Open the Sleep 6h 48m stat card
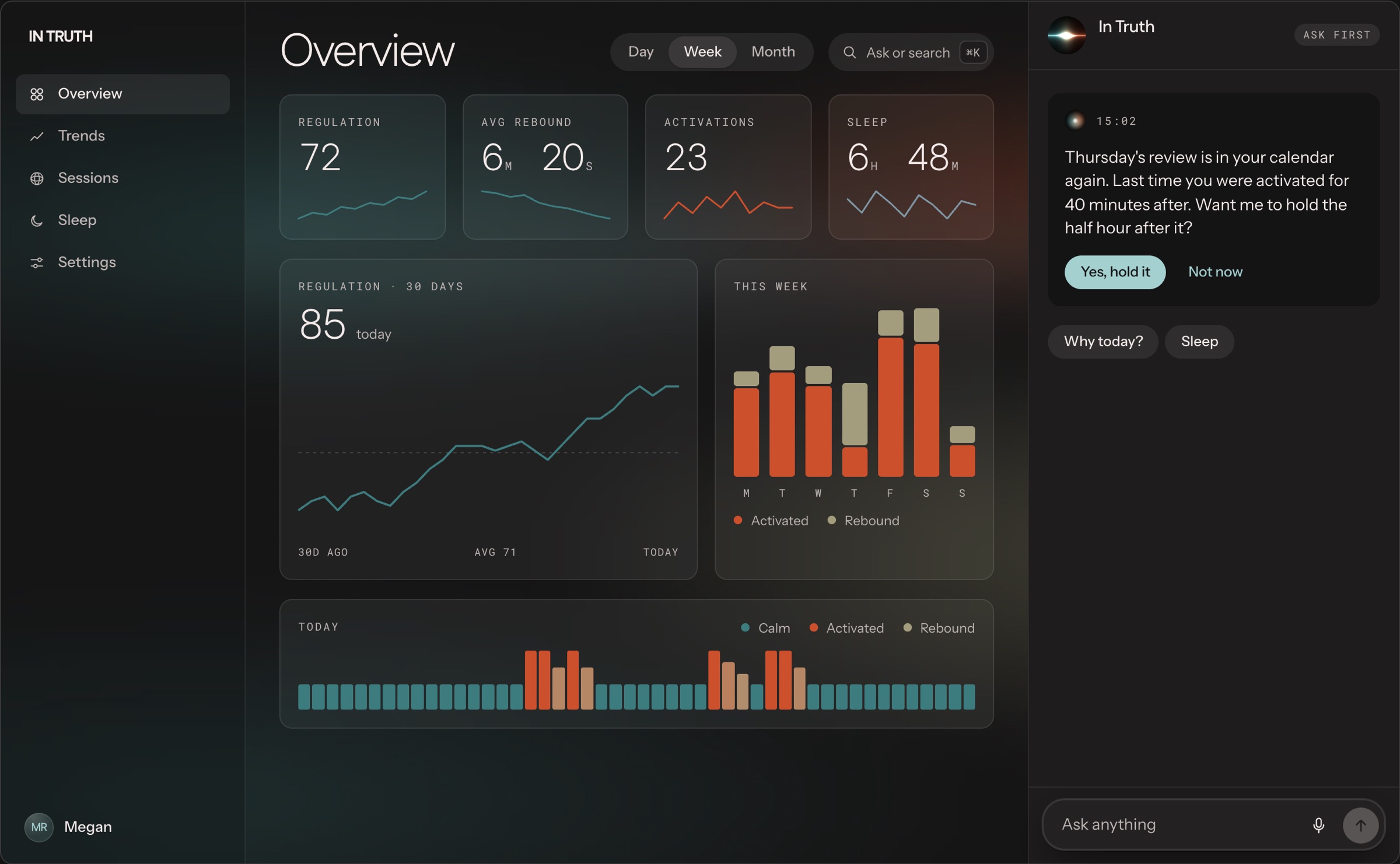Viewport: 1400px width, 864px height. 911,167
